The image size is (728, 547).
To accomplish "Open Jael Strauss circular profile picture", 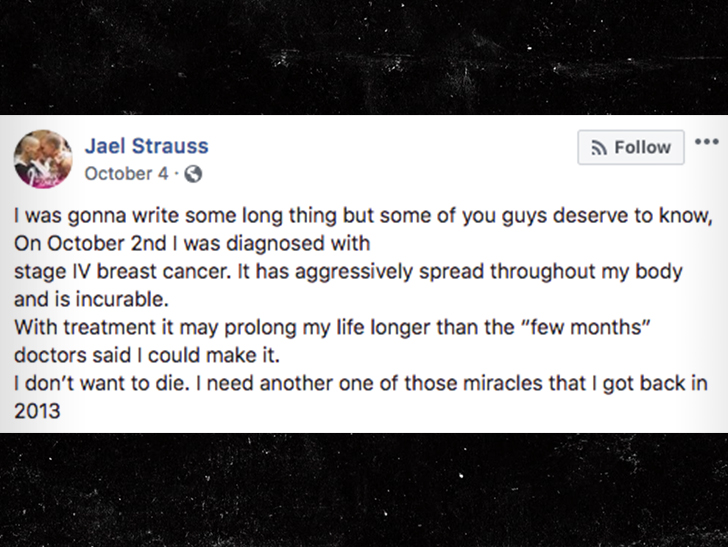I will click(x=43, y=159).
